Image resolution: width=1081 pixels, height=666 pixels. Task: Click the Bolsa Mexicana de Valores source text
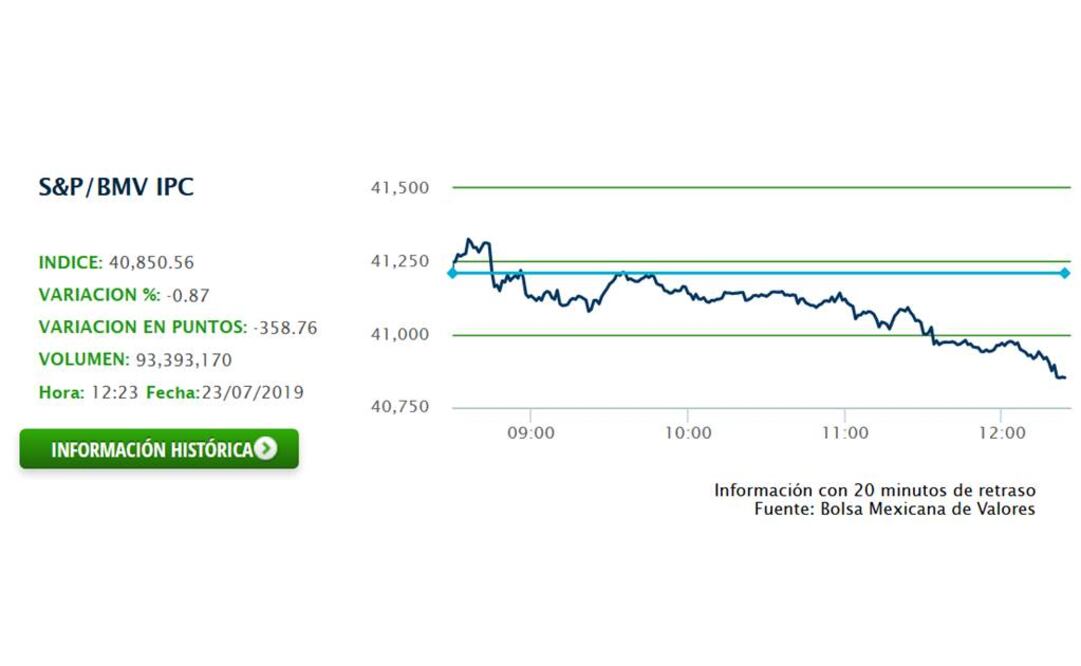894,509
